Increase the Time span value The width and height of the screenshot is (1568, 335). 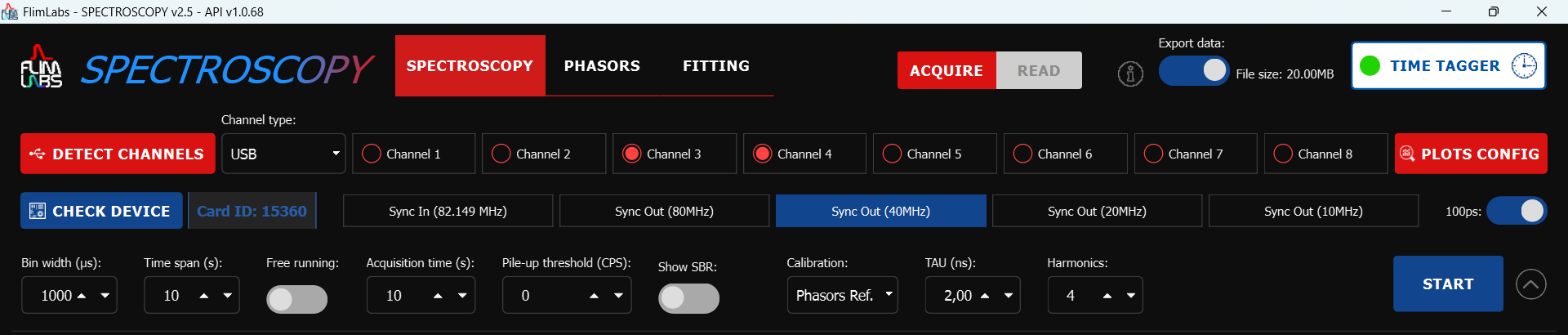[204, 296]
